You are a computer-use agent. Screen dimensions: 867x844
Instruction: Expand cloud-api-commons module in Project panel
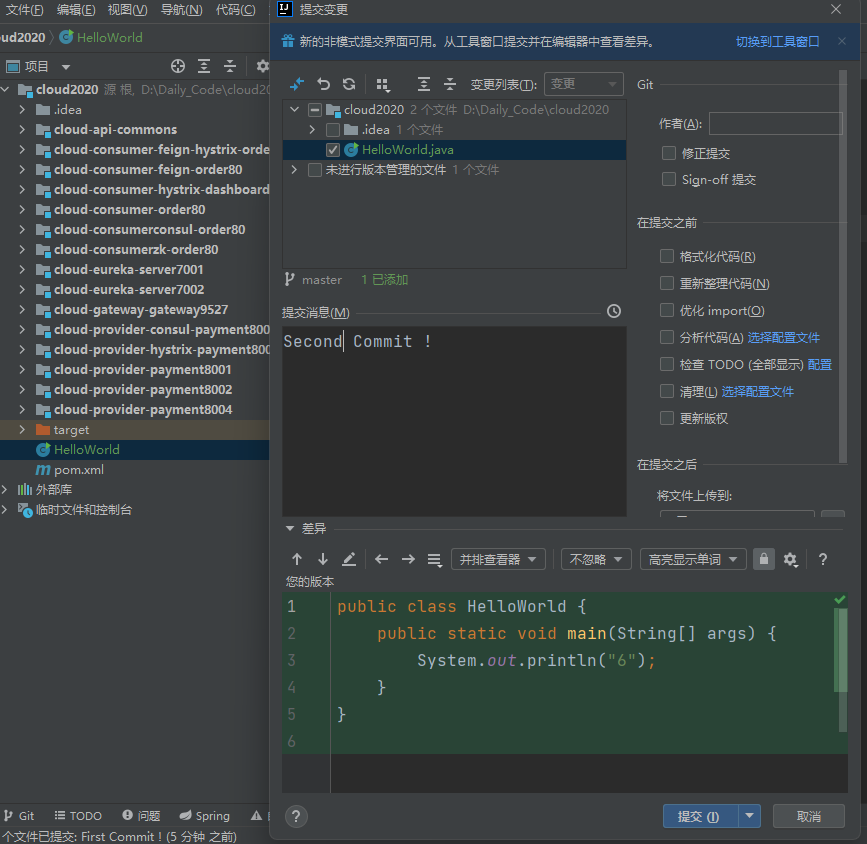tap(22, 130)
